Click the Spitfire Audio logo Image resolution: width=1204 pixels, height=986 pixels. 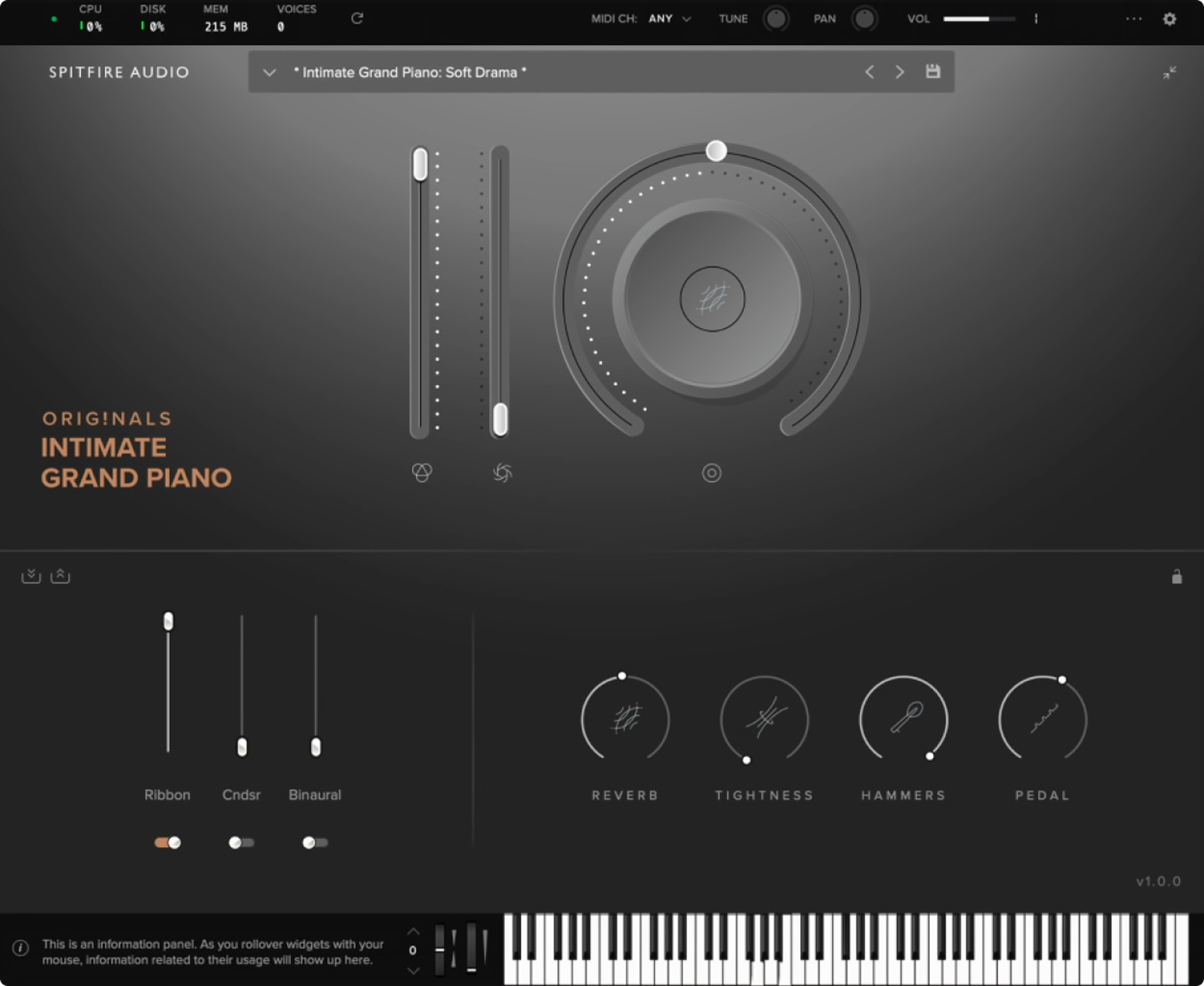(119, 72)
